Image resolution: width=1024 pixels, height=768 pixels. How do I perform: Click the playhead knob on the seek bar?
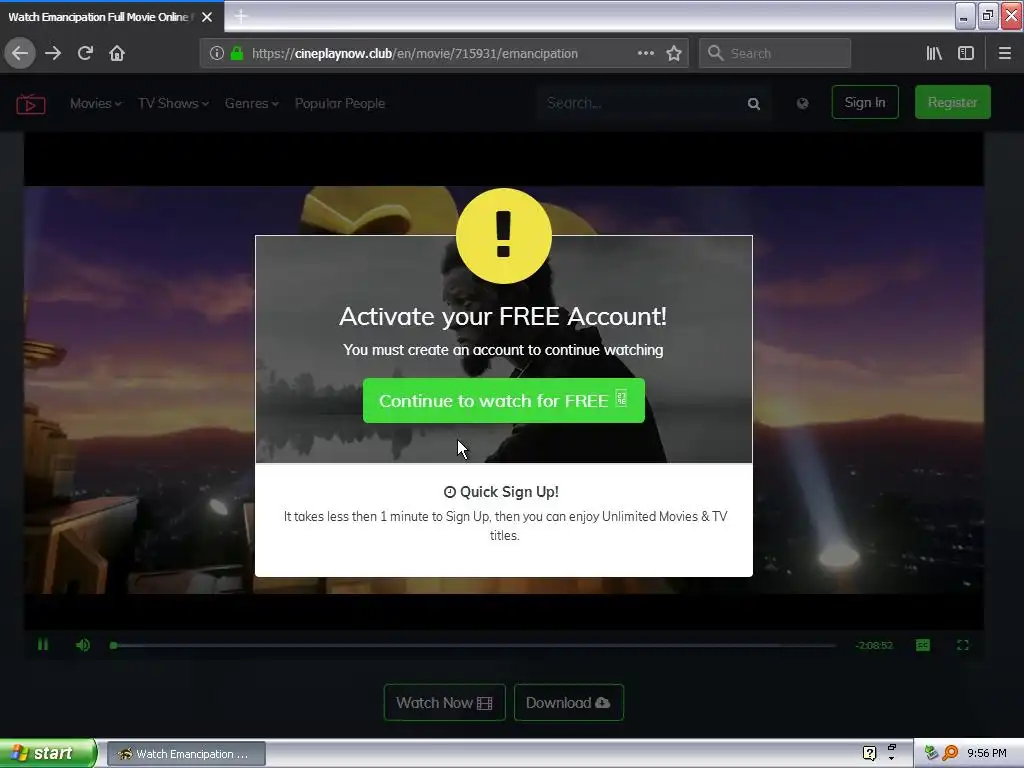pos(114,645)
